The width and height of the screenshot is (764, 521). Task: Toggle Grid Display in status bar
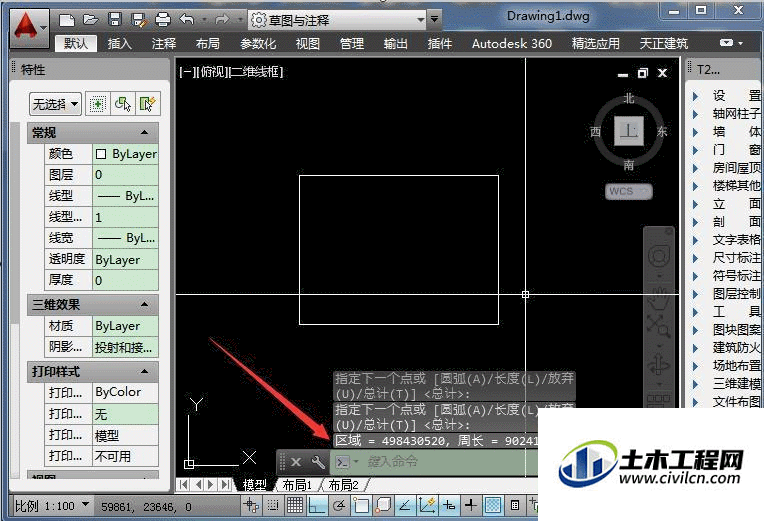(295, 505)
